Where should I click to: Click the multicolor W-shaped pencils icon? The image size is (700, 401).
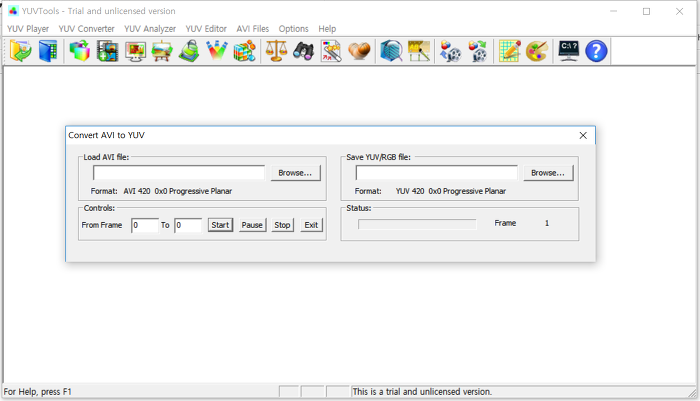coord(217,51)
